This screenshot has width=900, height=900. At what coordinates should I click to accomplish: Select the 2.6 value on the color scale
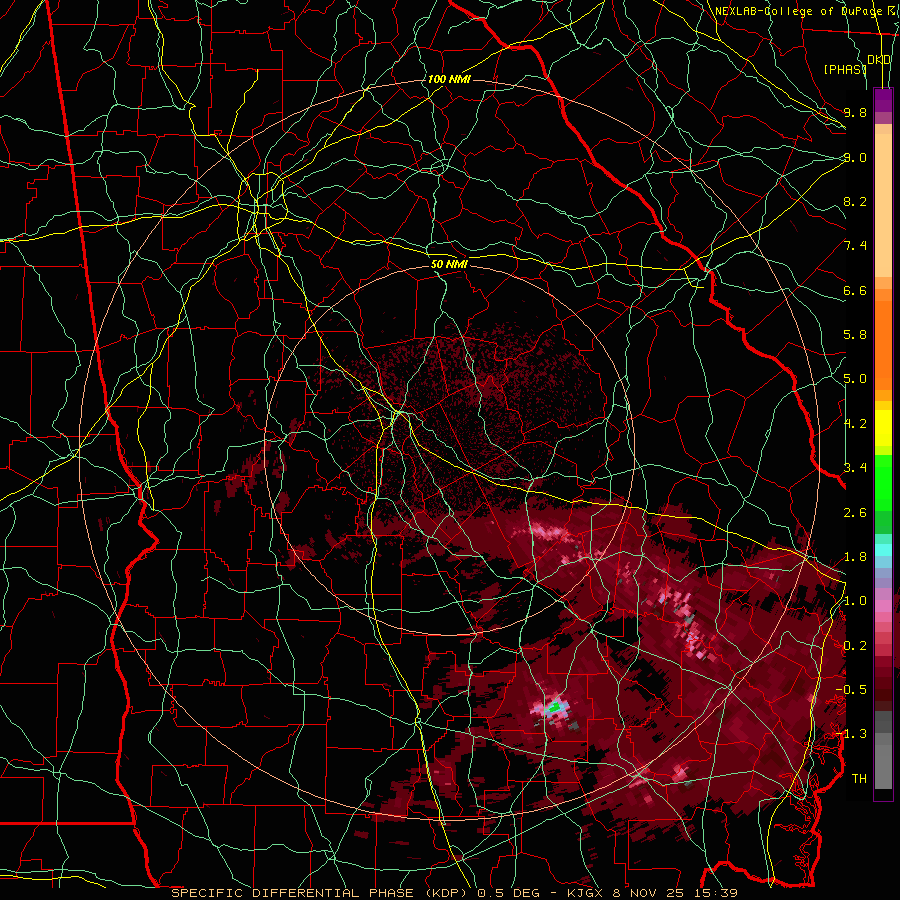[x=855, y=513]
